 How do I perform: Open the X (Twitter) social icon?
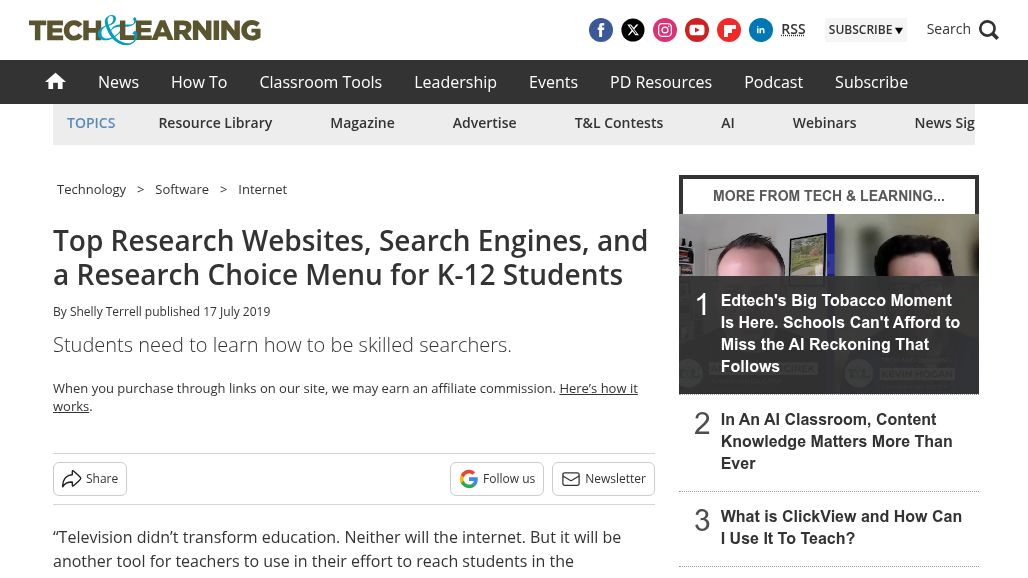(x=633, y=30)
